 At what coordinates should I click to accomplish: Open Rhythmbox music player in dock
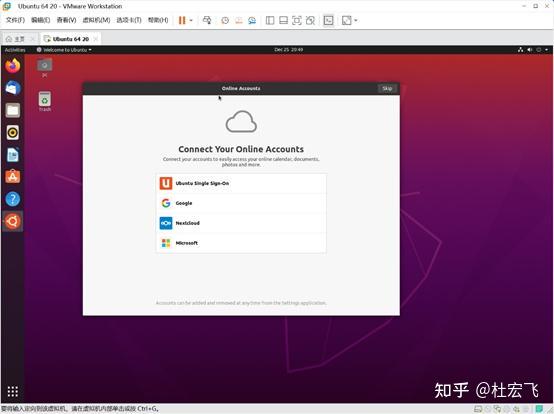13,132
